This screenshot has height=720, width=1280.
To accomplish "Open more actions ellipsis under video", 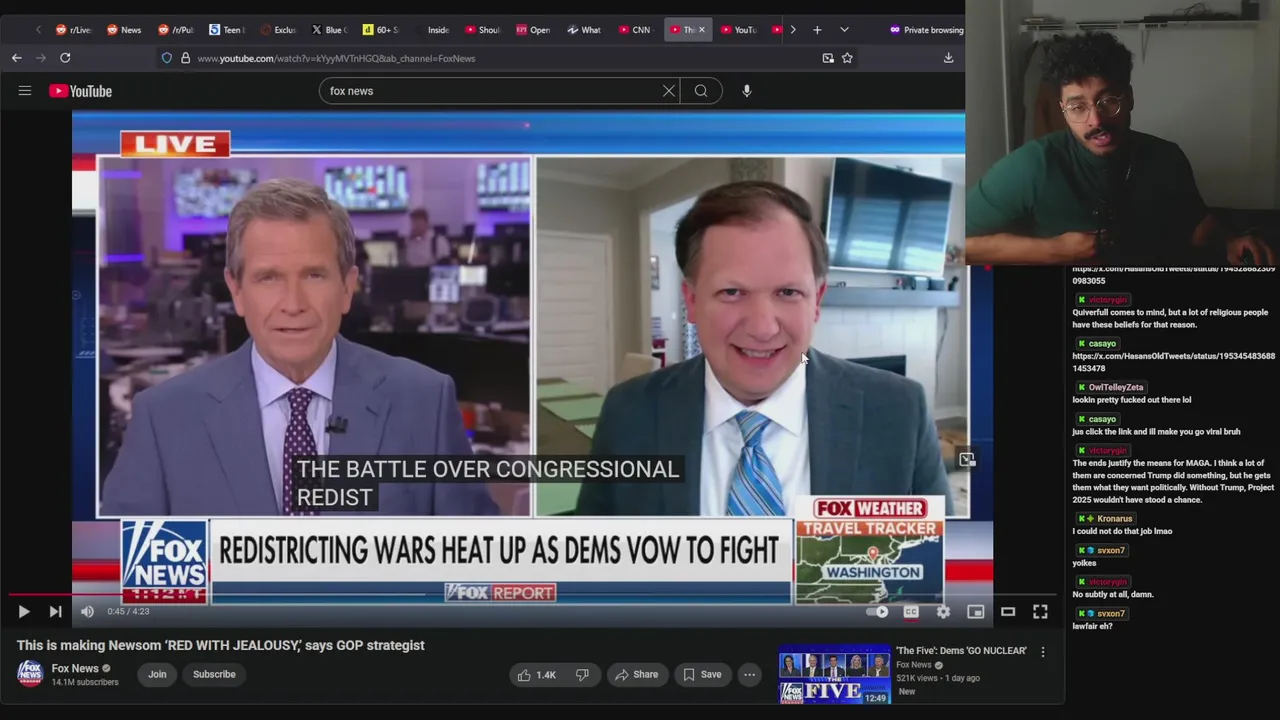I will (x=749, y=675).
